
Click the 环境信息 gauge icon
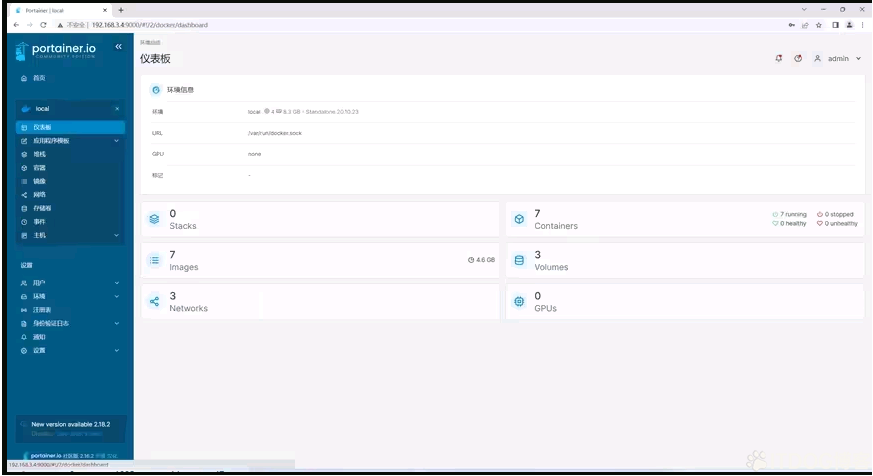pyautogui.click(x=156, y=90)
